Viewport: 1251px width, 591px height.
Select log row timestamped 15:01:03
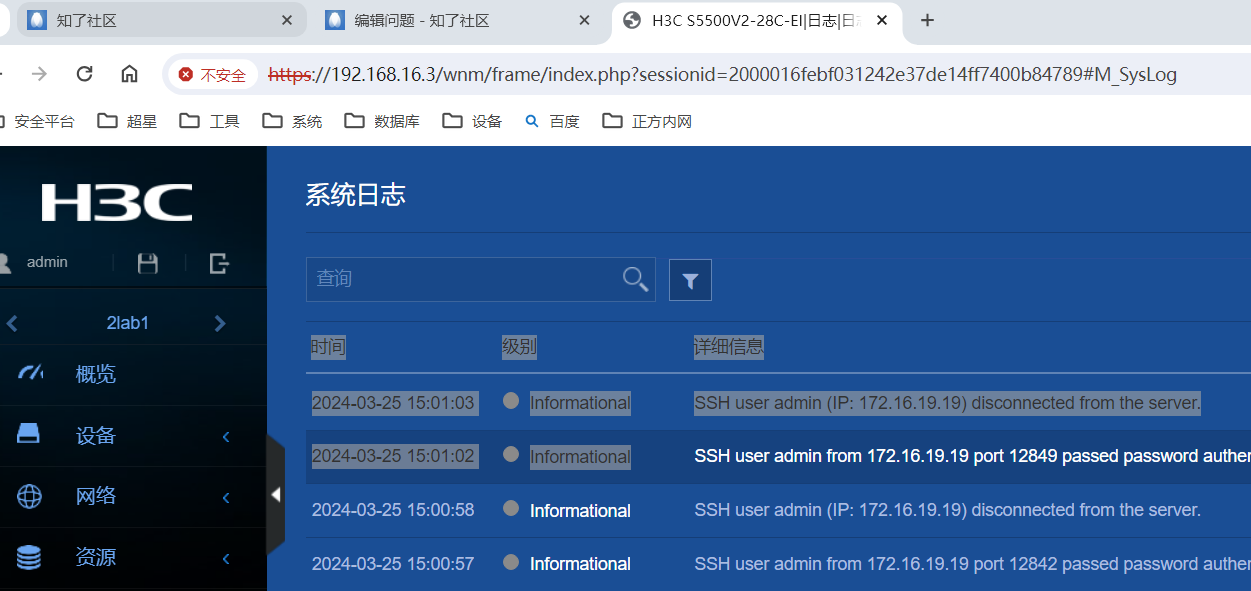[x=778, y=403]
